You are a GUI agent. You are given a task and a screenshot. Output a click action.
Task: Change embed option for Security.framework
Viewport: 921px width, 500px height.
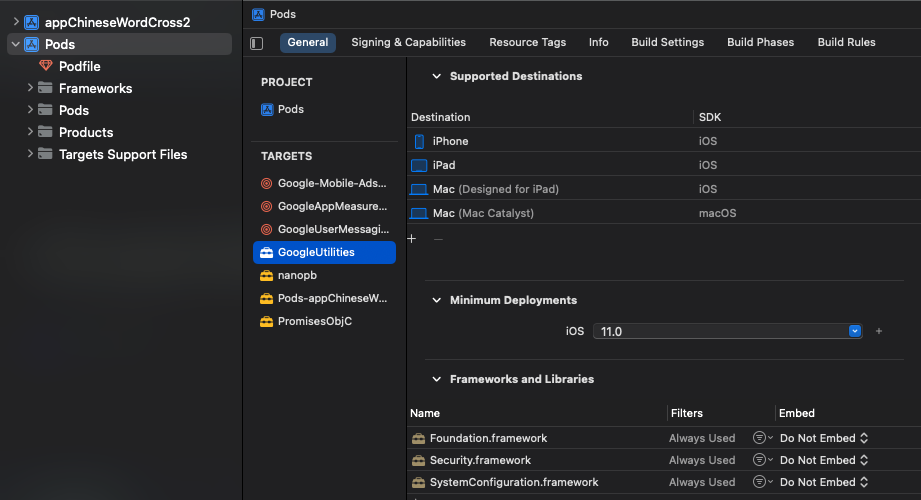click(x=824, y=460)
